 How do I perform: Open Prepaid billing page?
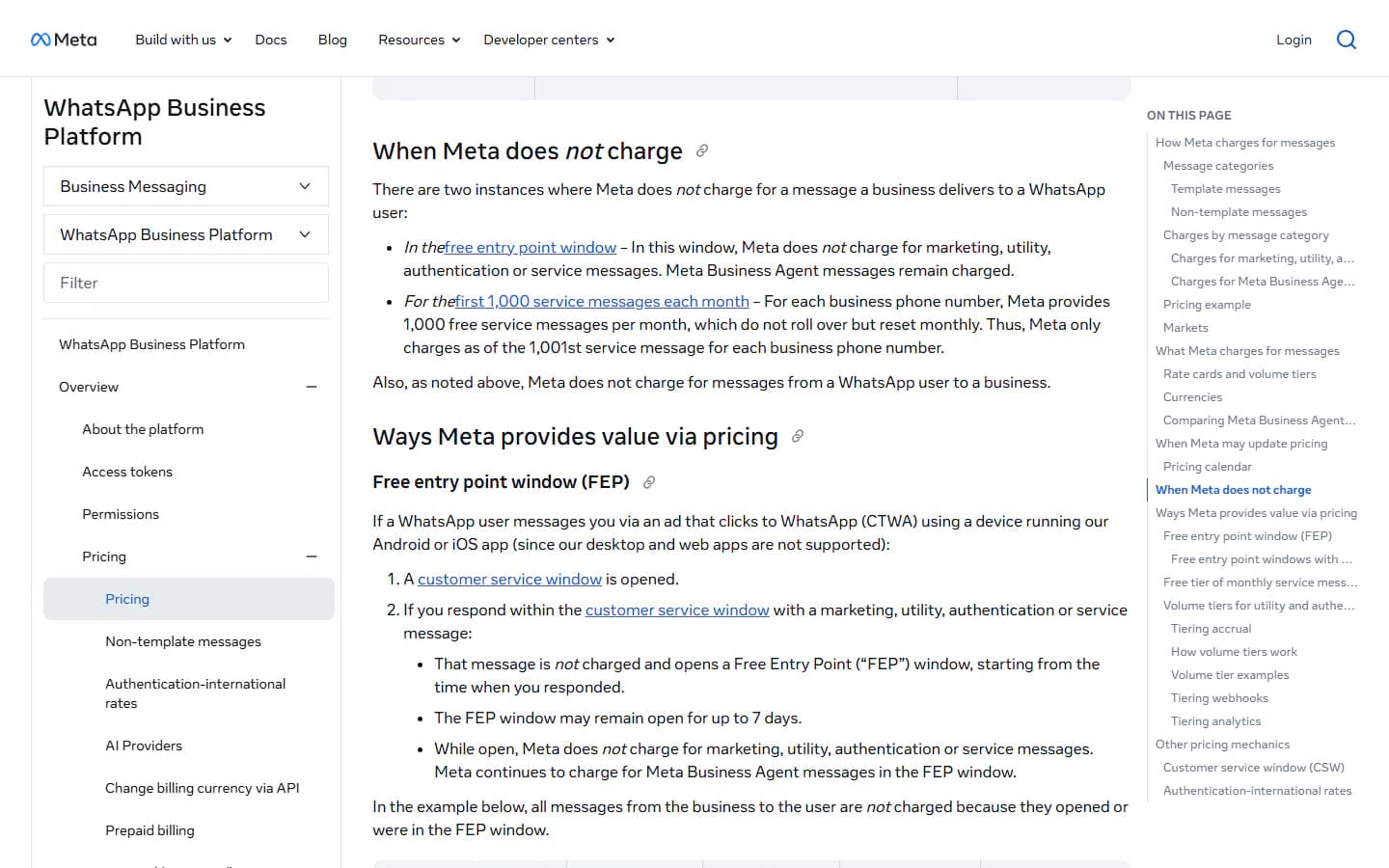point(150,830)
